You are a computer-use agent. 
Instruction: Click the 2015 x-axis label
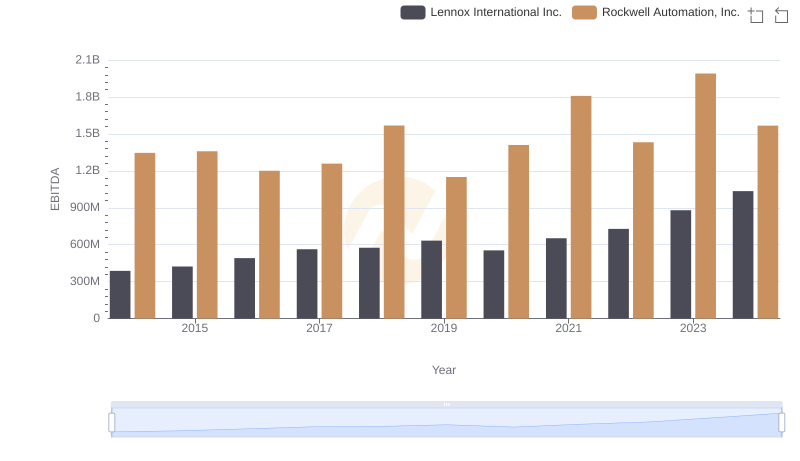click(x=194, y=328)
